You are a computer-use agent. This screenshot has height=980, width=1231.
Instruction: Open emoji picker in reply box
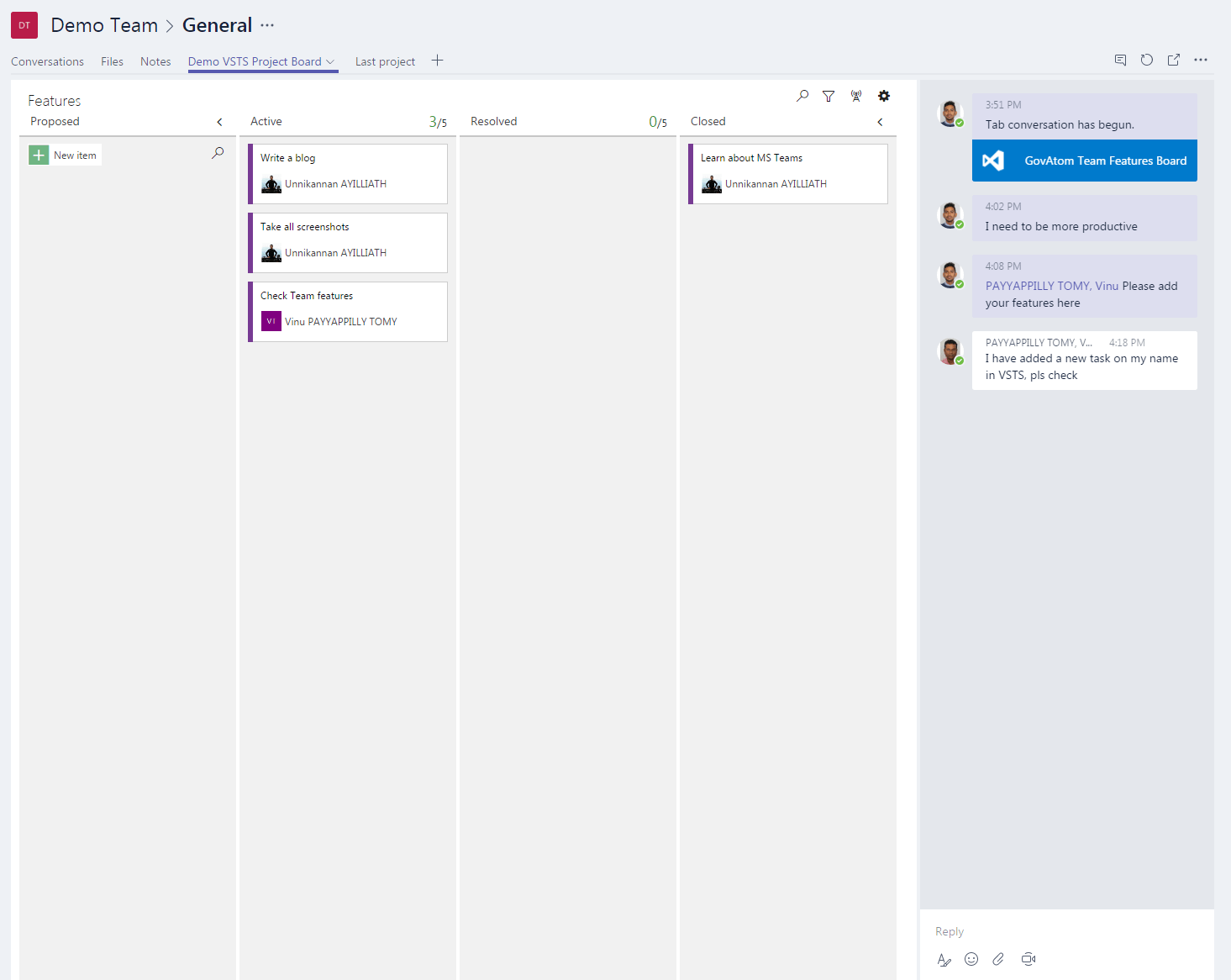click(x=971, y=959)
